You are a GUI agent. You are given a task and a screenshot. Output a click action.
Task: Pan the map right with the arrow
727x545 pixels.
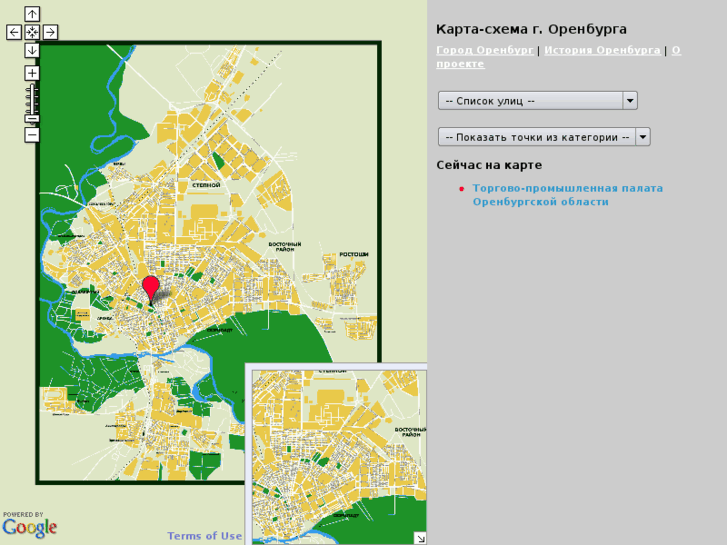[50, 32]
